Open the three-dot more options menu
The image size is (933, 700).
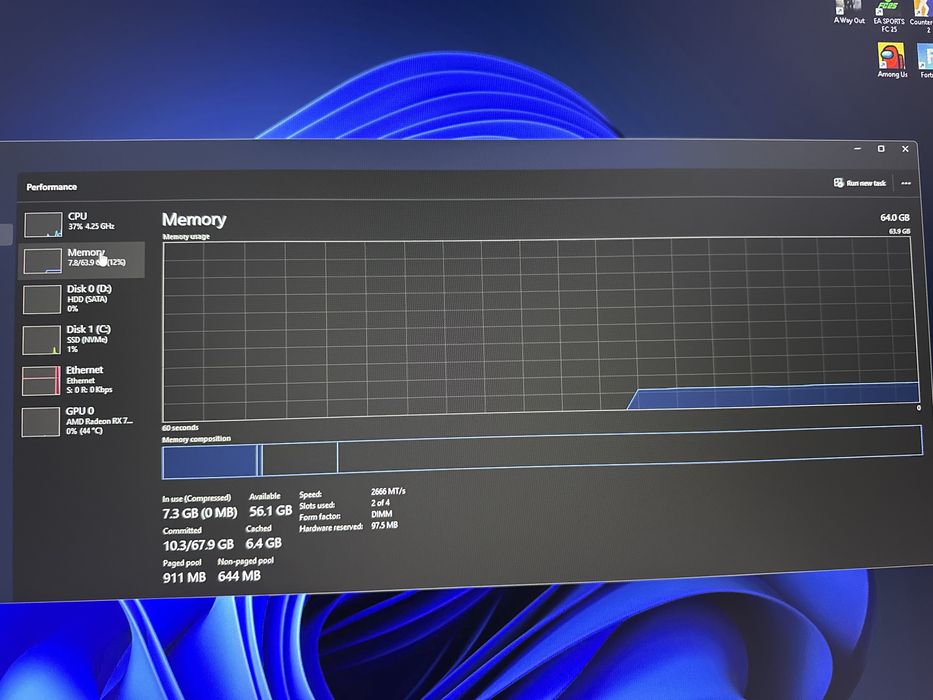[906, 183]
